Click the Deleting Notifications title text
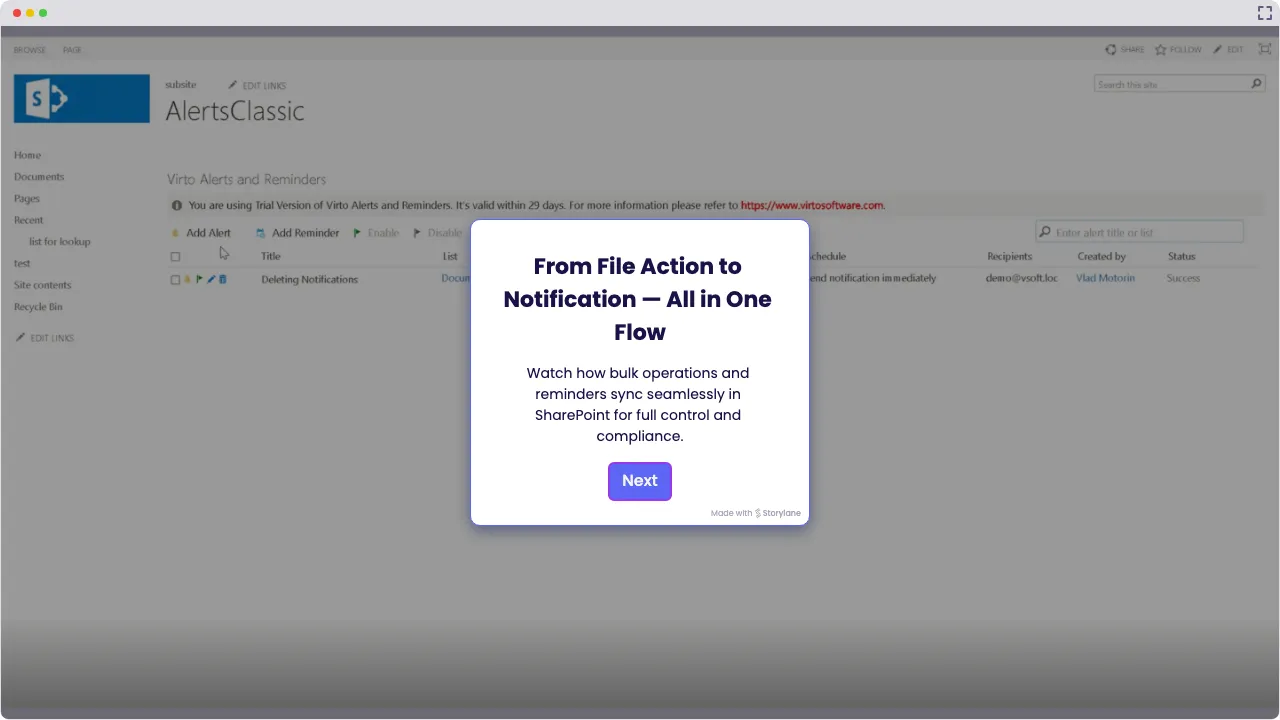The image size is (1280, 720). pos(309,280)
